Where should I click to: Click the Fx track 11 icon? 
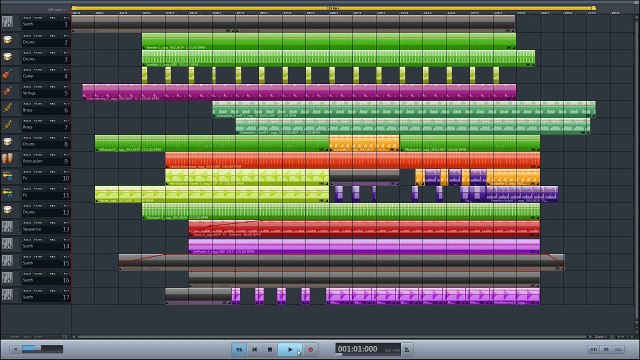7,193
